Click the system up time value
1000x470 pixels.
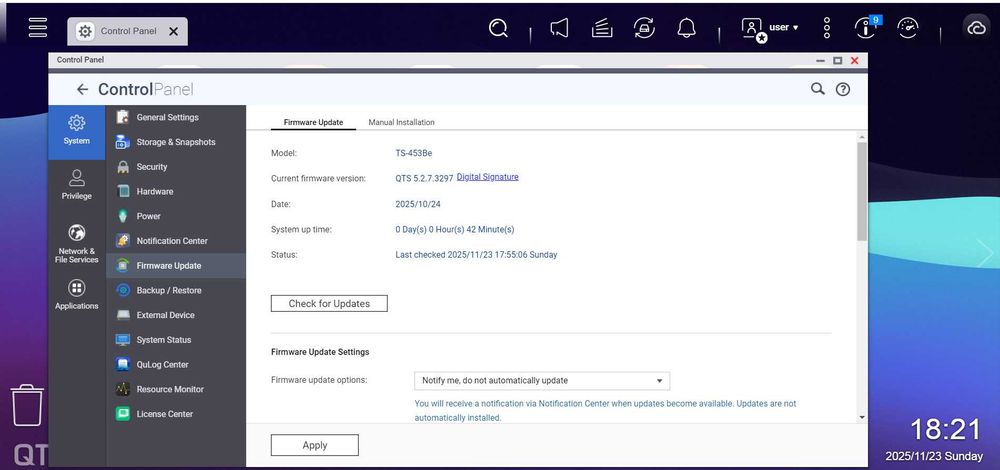[x=455, y=229]
